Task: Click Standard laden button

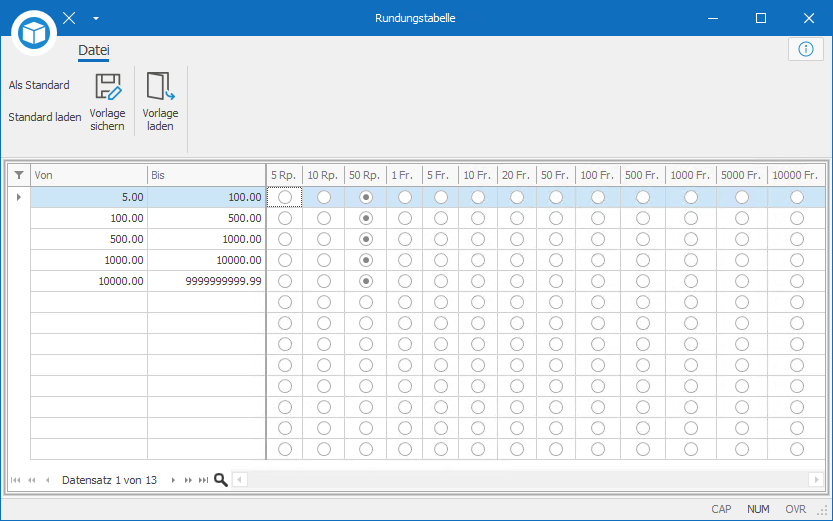Action: [45, 117]
